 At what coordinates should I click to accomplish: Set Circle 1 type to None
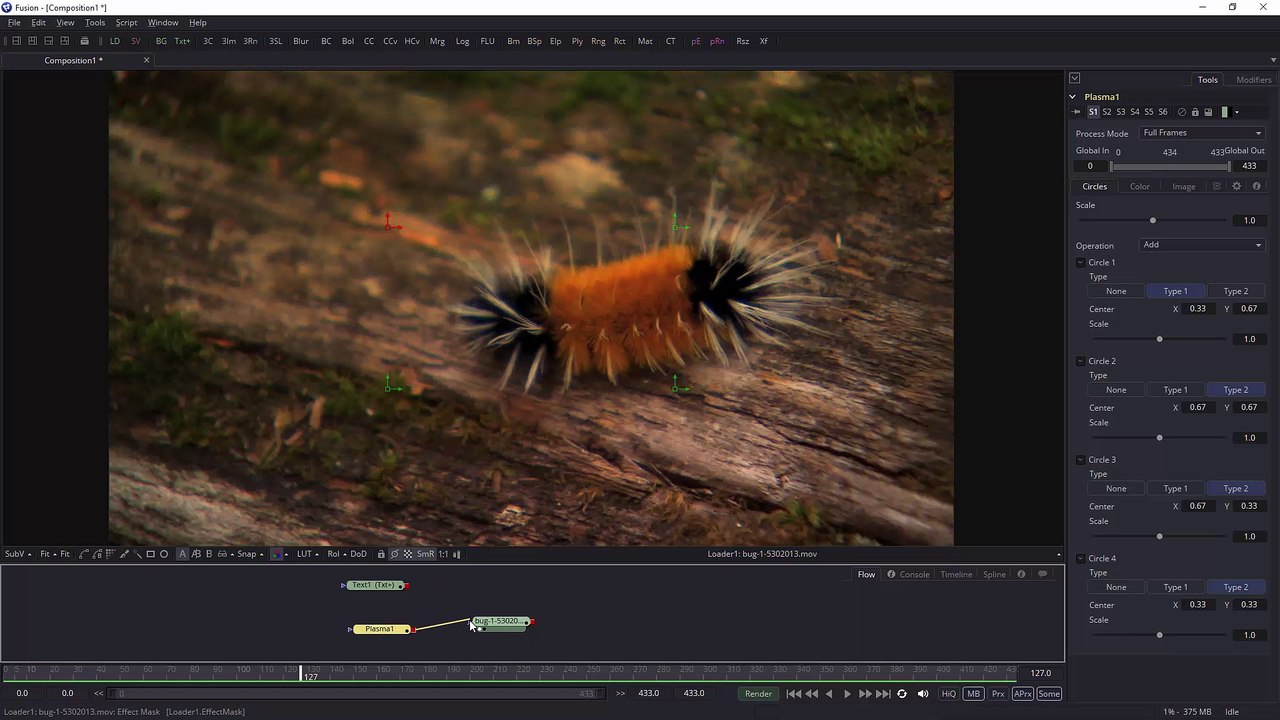point(1116,291)
